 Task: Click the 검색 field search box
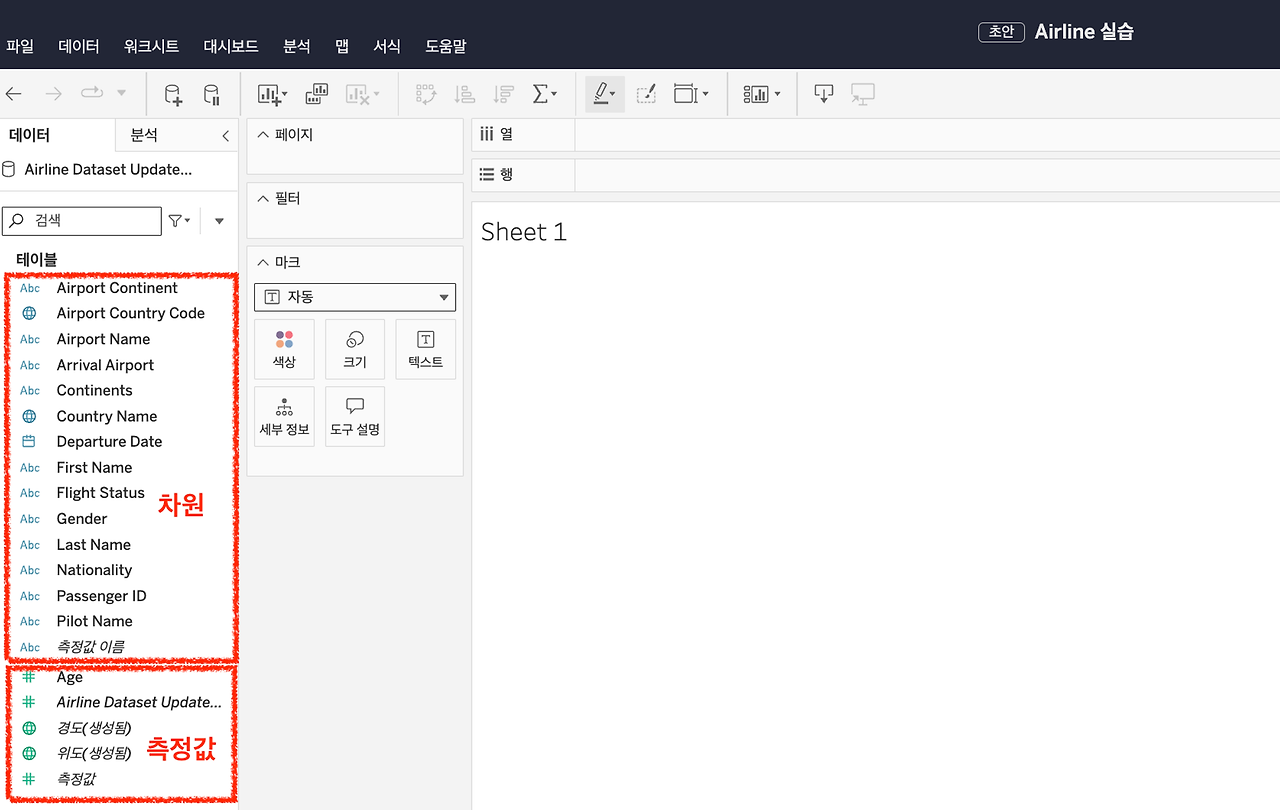pos(82,221)
